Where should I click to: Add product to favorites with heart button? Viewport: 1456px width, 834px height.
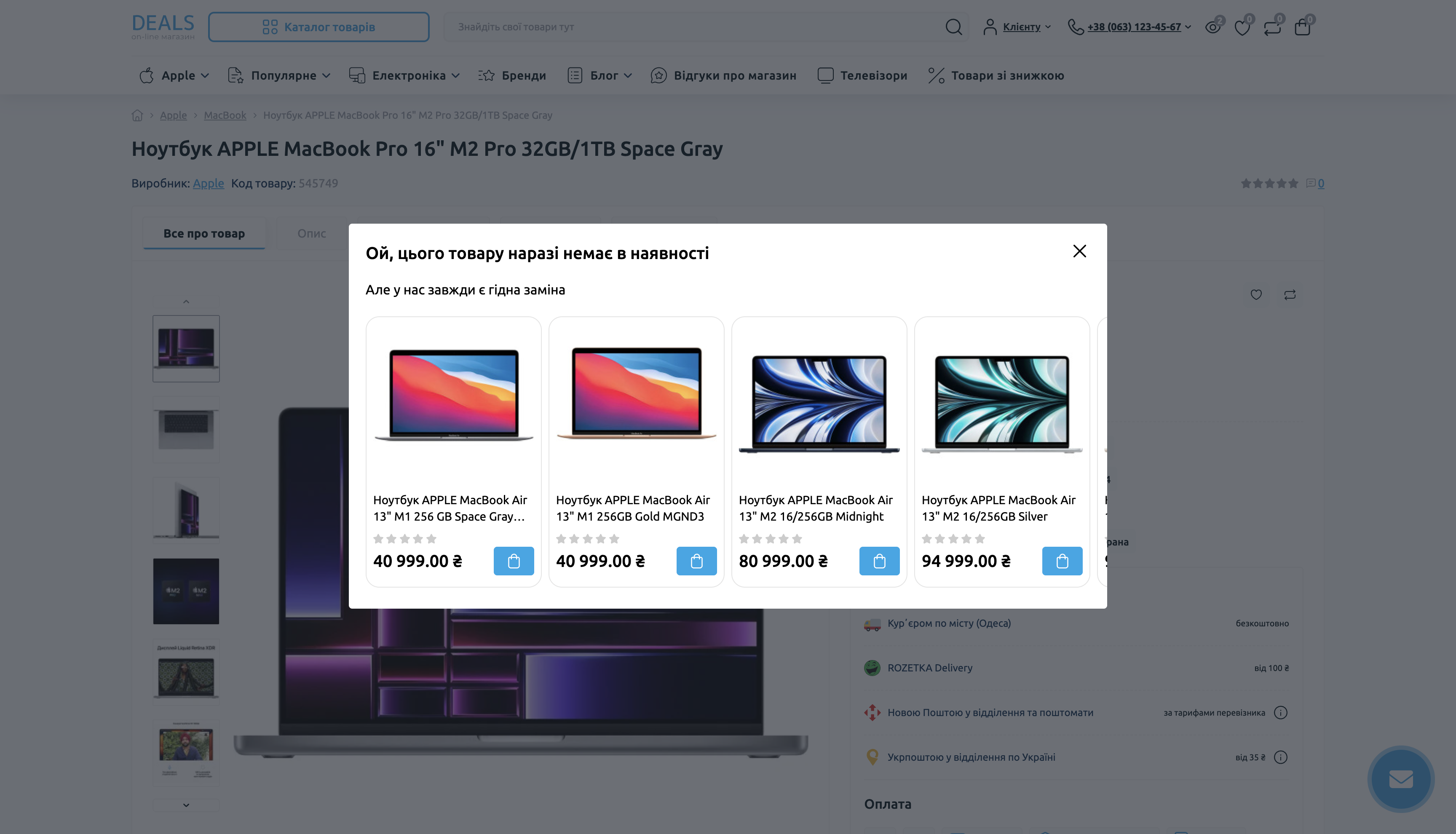coord(1255,294)
